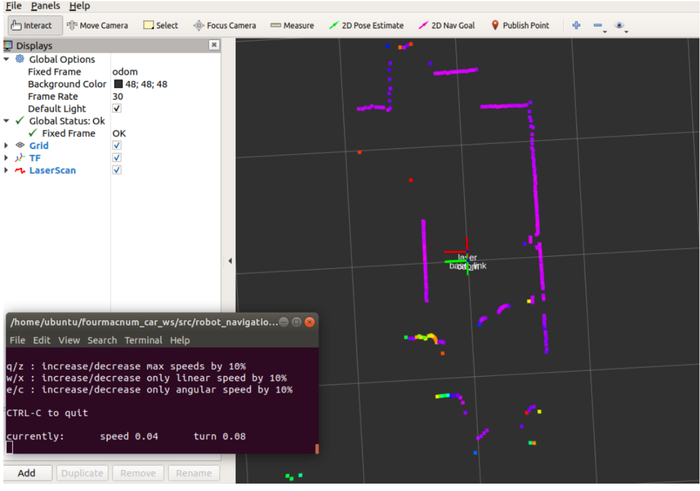Open the terminal's Edit menu
Screen dimensions: 700x491
click(42, 340)
